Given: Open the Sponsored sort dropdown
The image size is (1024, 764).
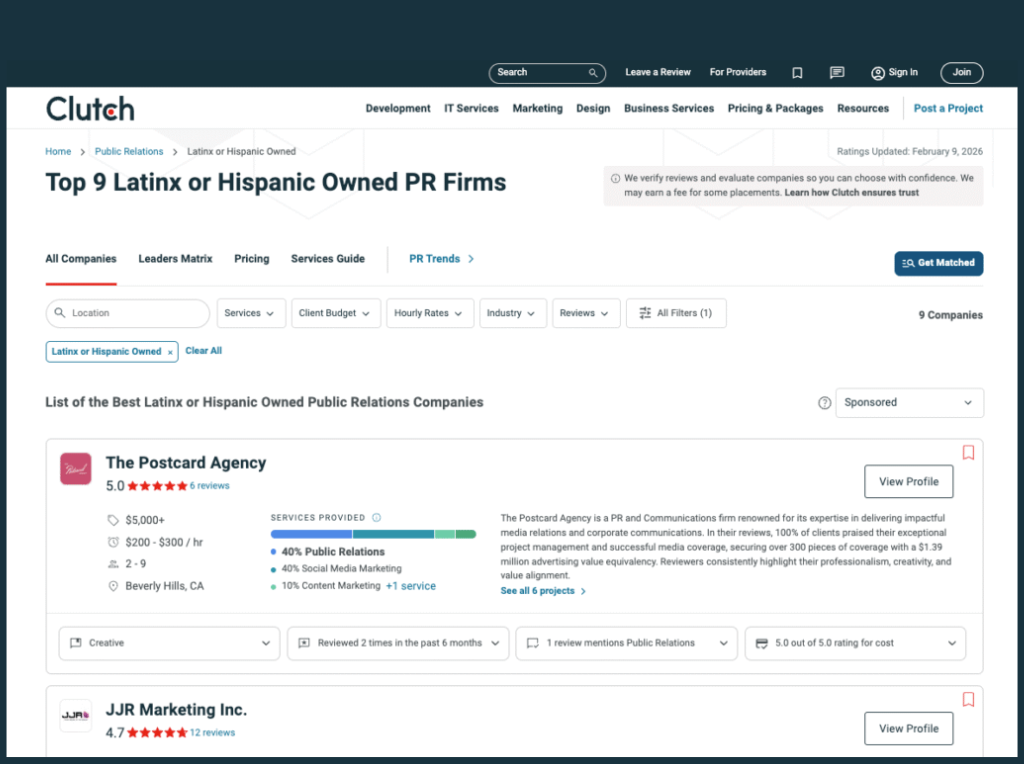Looking at the screenshot, I should coord(909,403).
